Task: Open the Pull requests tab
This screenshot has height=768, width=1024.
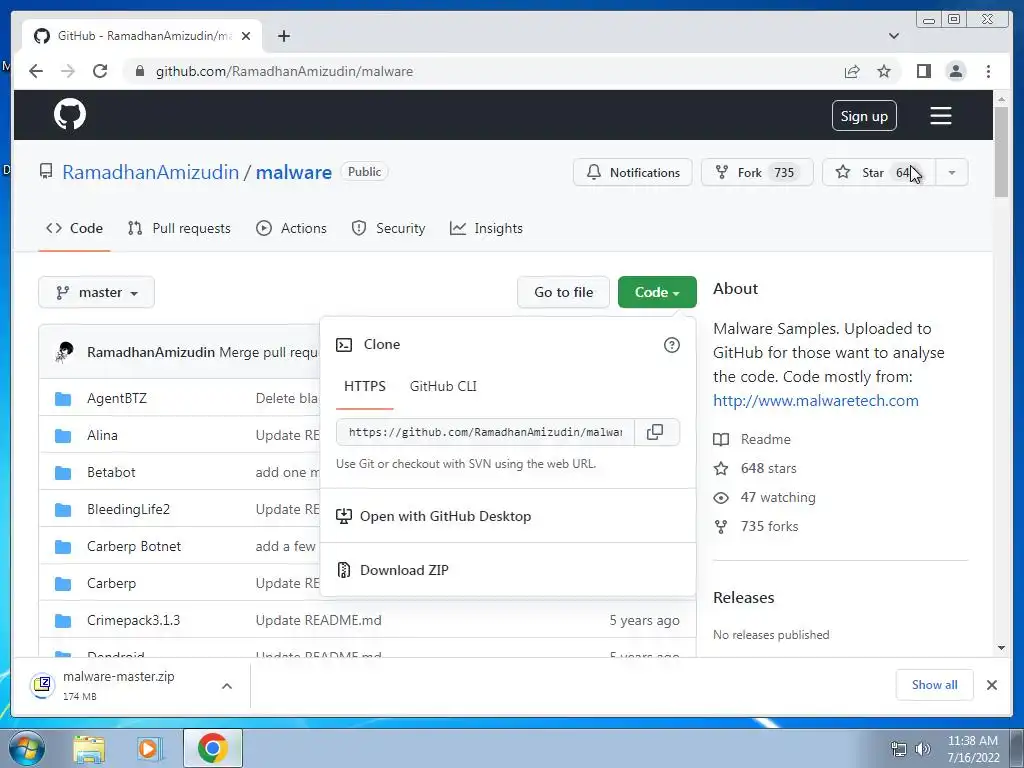Action: 180,229
